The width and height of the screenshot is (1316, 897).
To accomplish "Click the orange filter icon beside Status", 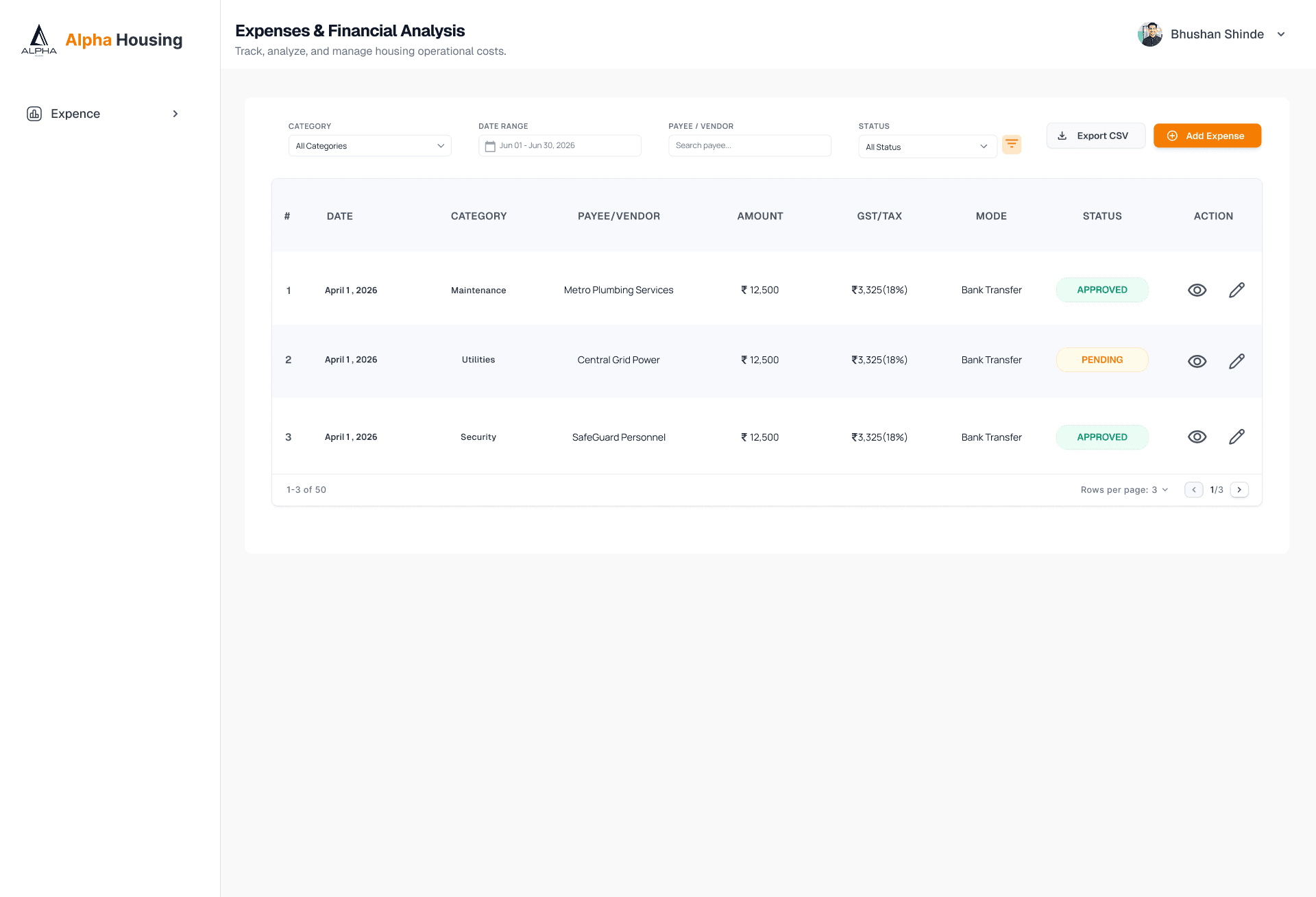I will (x=1011, y=145).
